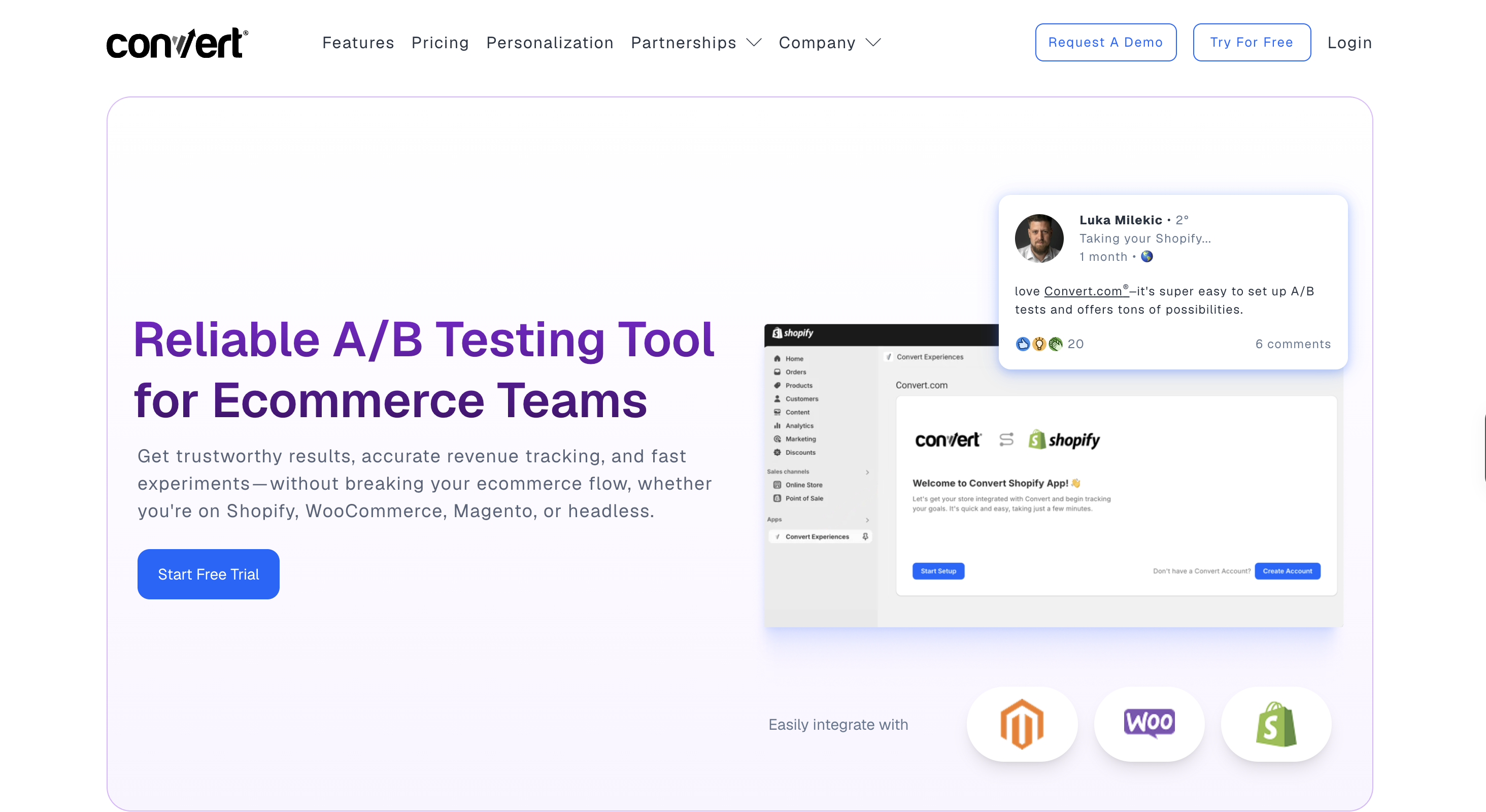Click the globe visibility icon

coord(1146,256)
